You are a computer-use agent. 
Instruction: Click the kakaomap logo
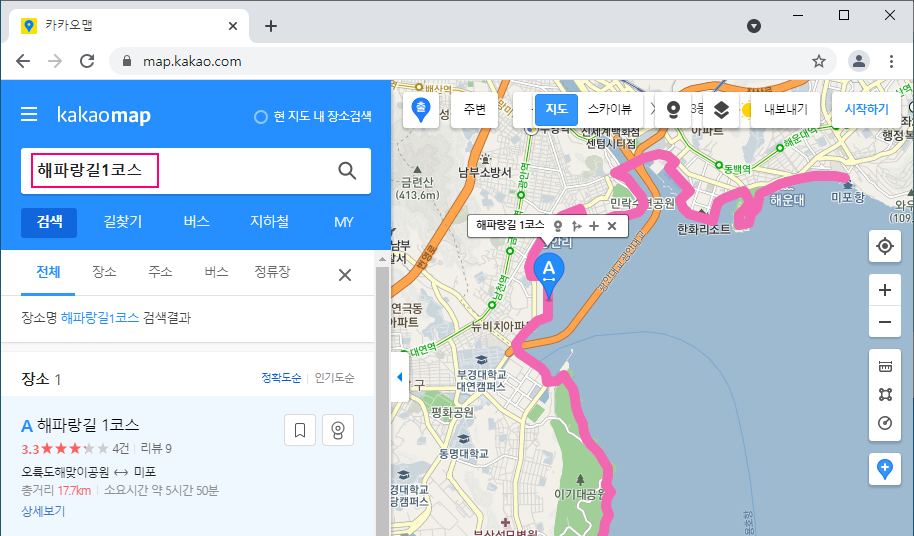pos(104,115)
